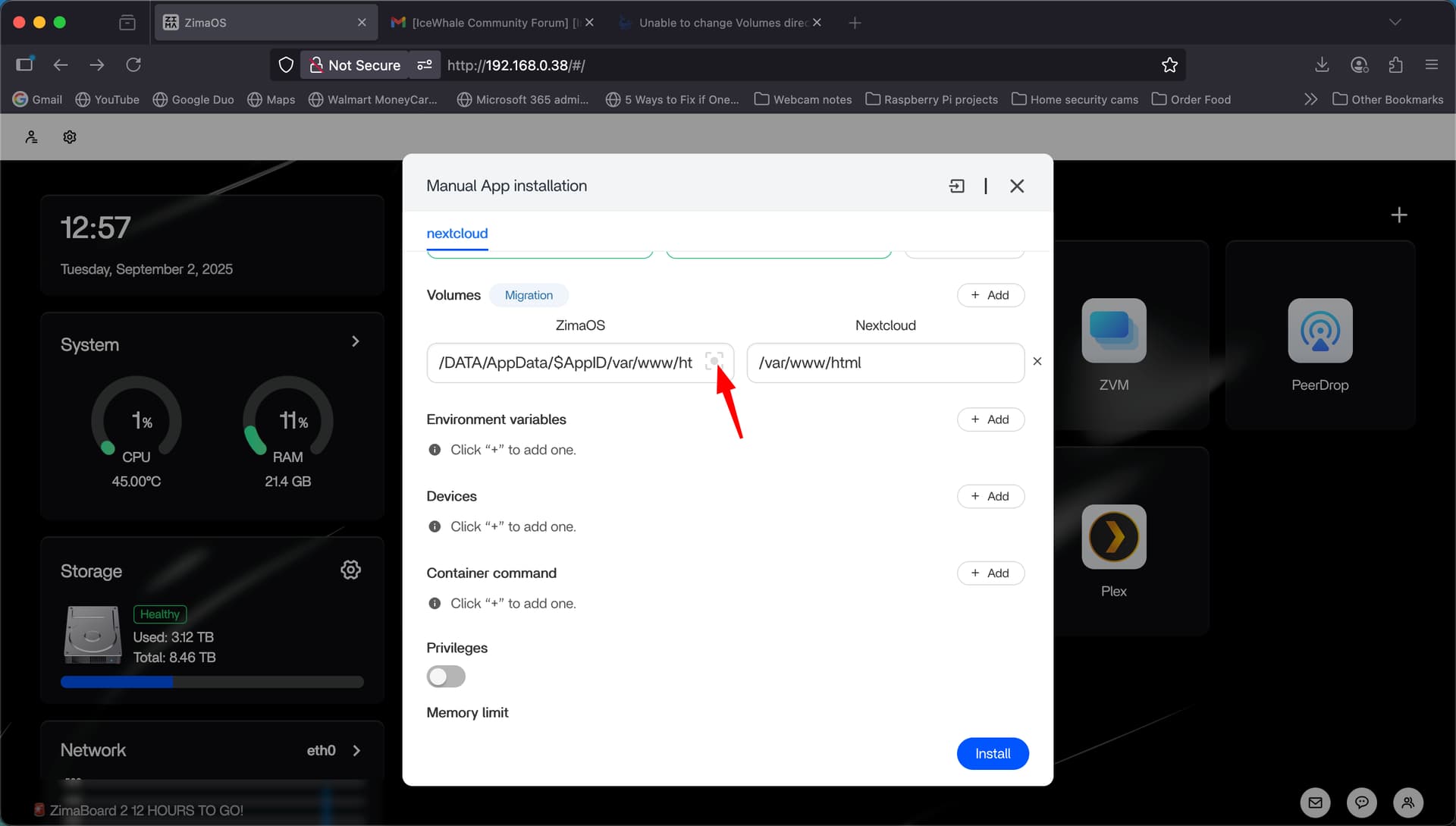Show more bookmarks overflow chevron
This screenshot has width=1456, height=826.
pyautogui.click(x=1310, y=99)
